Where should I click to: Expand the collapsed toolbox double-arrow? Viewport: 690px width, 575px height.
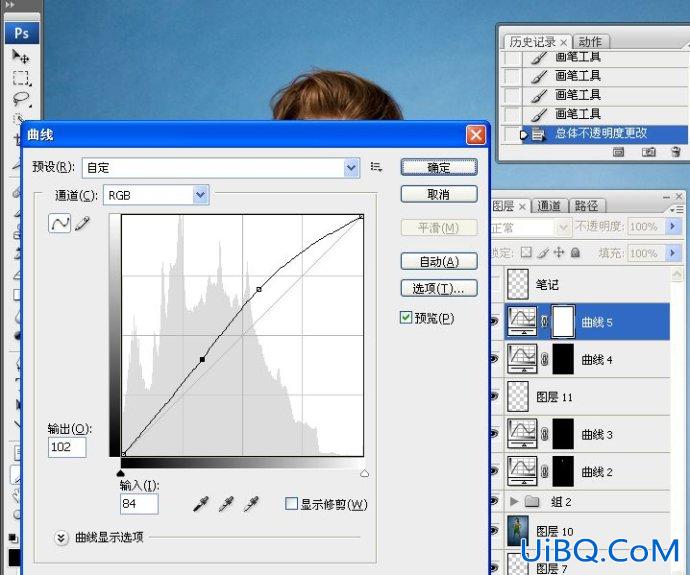pos(10,5)
